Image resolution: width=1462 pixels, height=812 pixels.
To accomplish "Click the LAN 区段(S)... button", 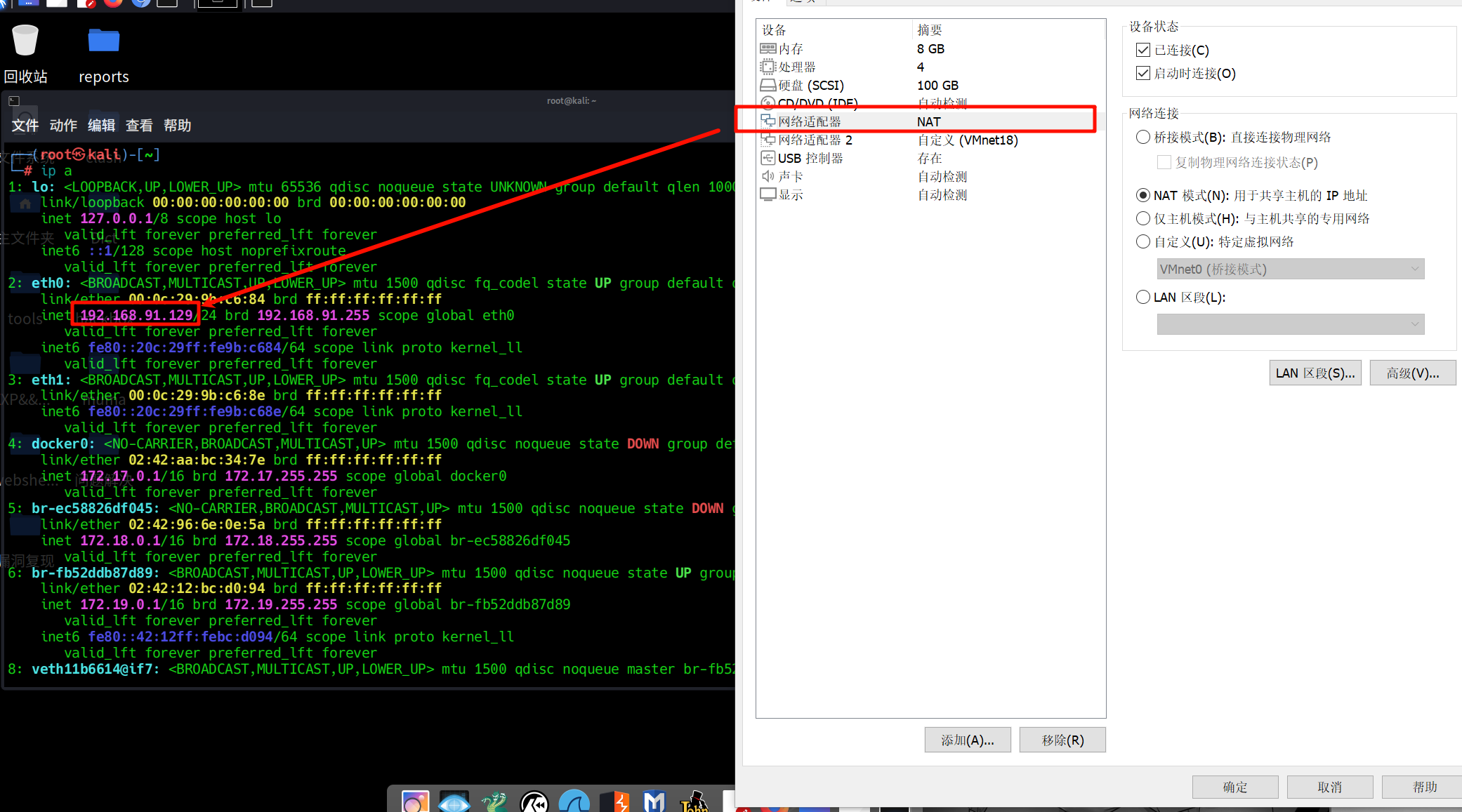I will tap(1315, 373).
